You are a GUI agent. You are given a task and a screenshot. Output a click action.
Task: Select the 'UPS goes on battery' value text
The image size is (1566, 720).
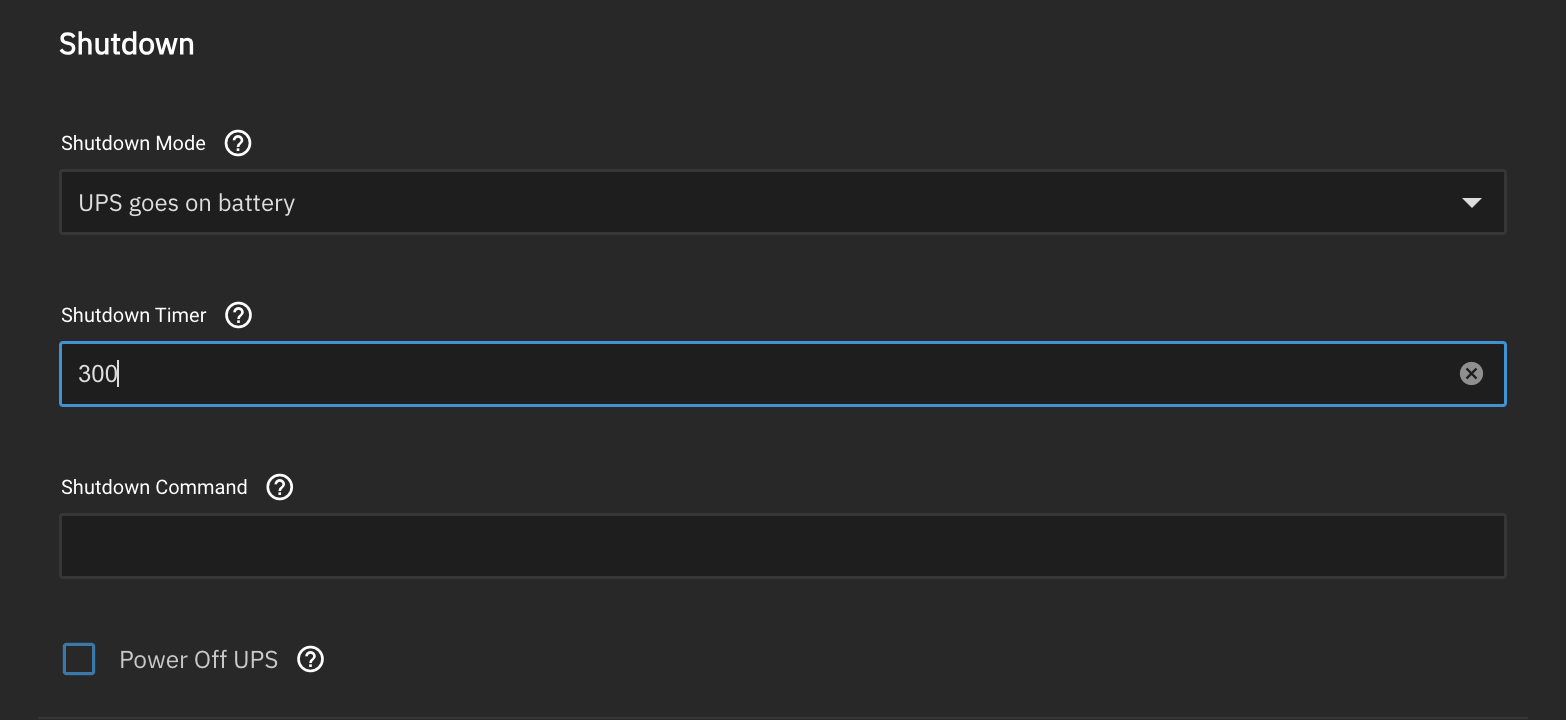tap(187, 203)
